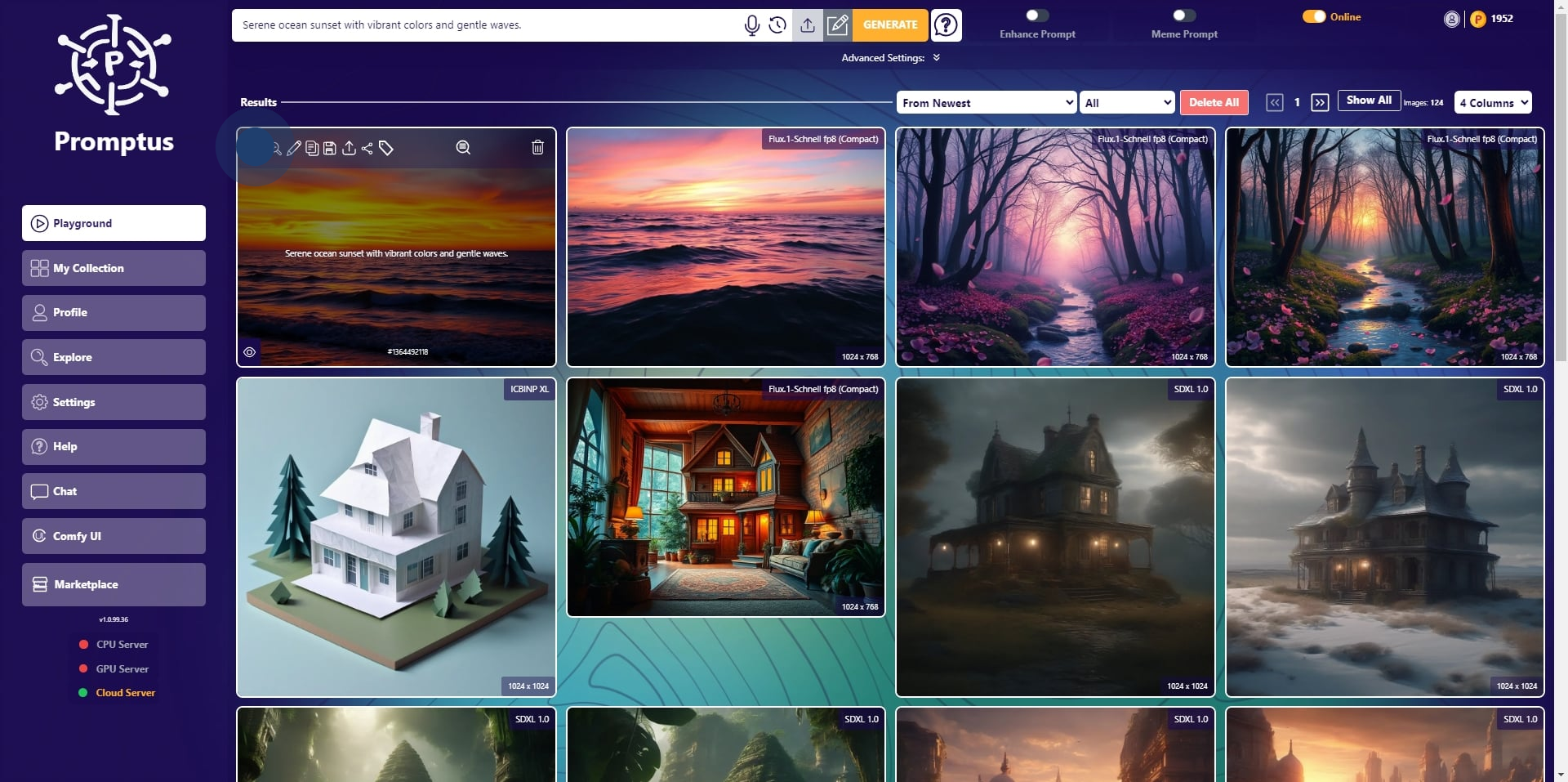Image resolution: width=1568 pixels, height=782 pixels.
Task: Select the Cloud Server option
Action: (x=117, y=693)
